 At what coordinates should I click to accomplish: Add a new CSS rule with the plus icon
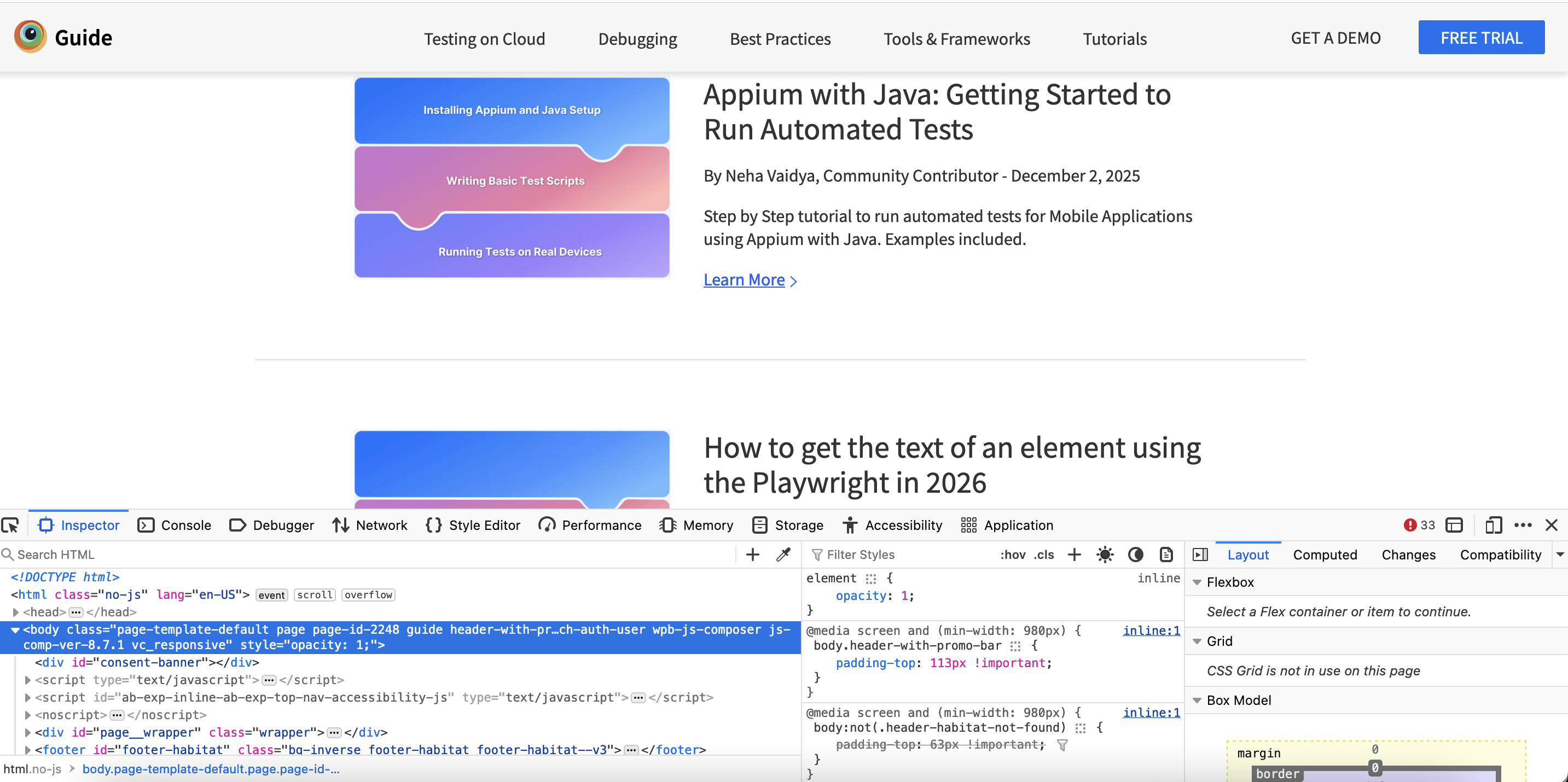tap(1074, 555)
